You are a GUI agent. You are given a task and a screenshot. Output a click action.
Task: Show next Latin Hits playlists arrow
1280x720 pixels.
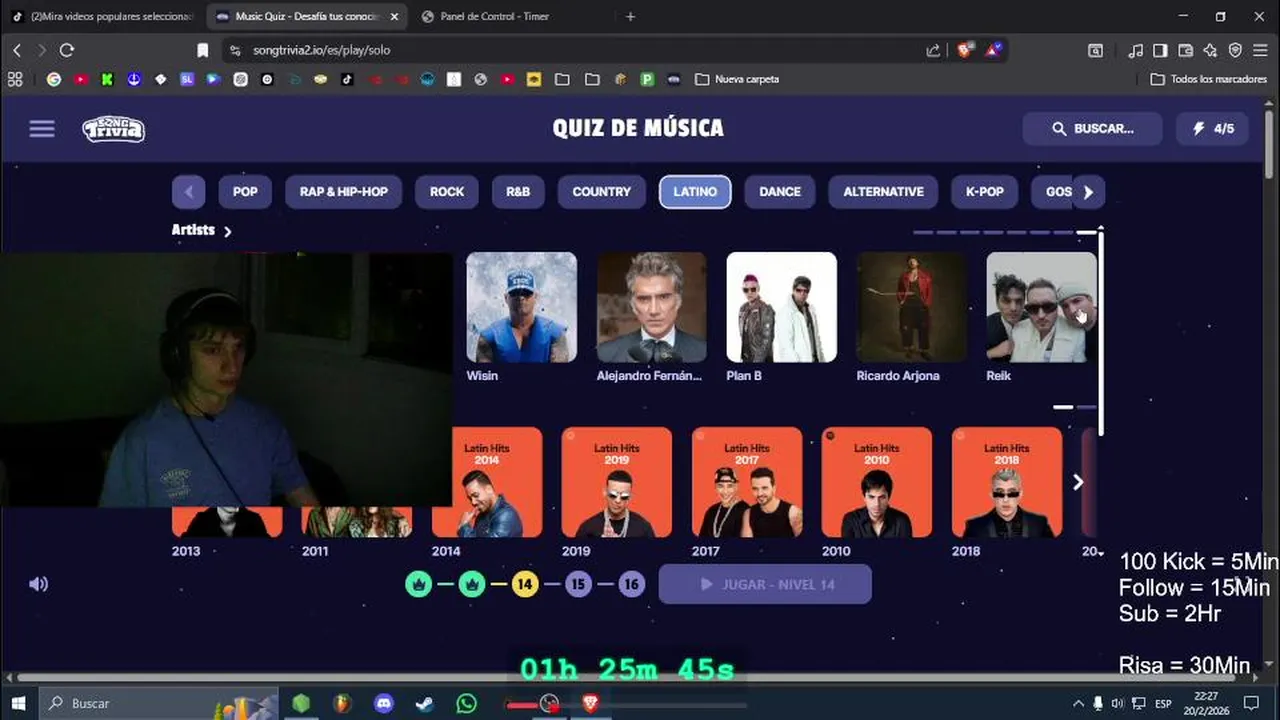tap(1078, 482)
